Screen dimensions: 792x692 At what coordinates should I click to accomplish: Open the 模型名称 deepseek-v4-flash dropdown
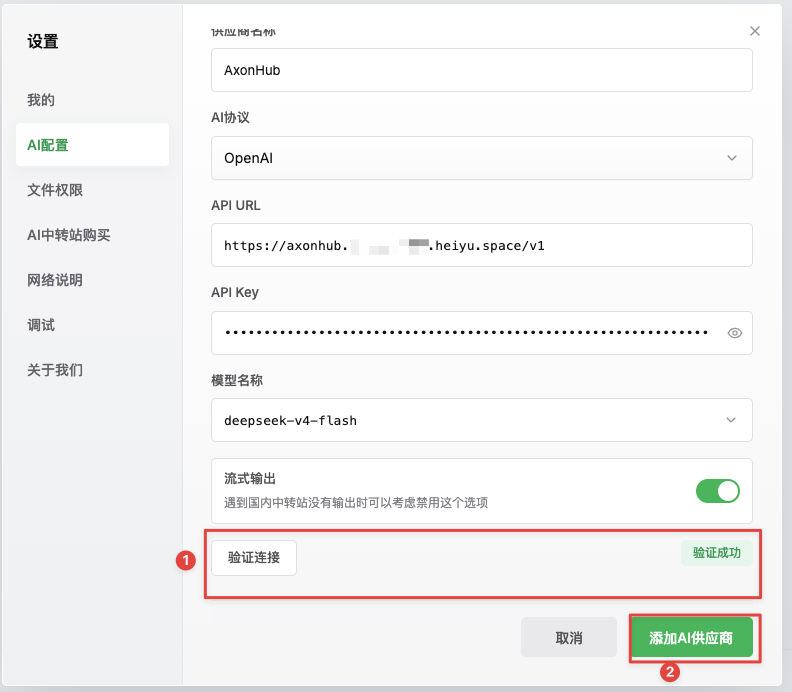pos(482,420)
